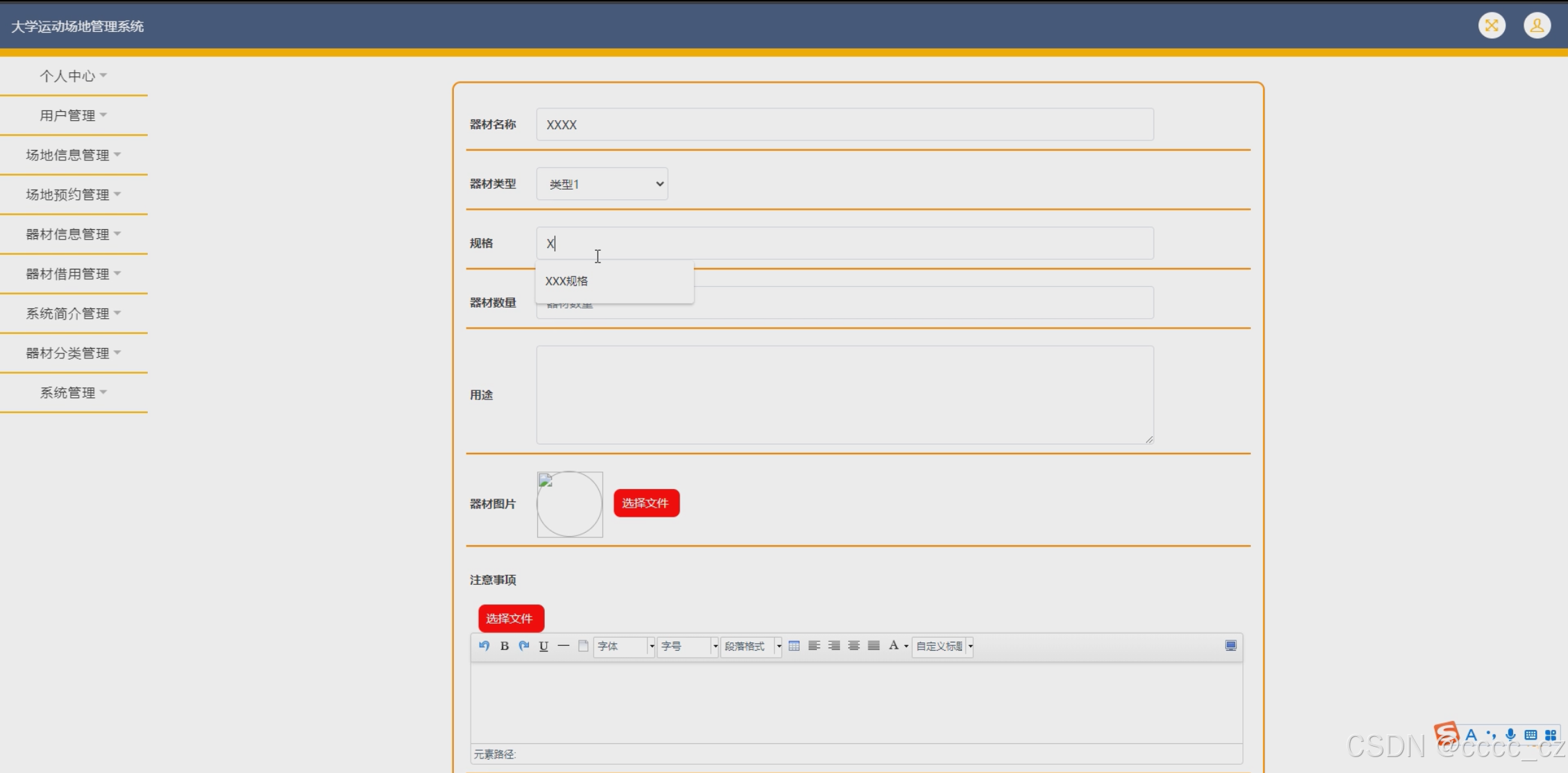Open the 字体 font dropdown
Viewport: 1568px width, 773px height.
click(x=624, y=646)
